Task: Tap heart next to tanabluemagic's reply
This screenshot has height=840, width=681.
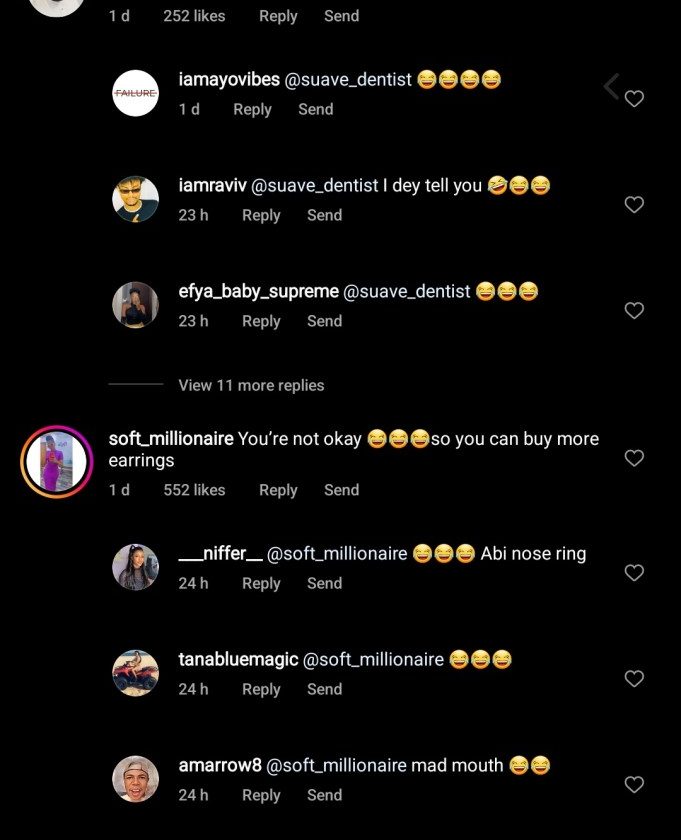Action: point(634,679)
